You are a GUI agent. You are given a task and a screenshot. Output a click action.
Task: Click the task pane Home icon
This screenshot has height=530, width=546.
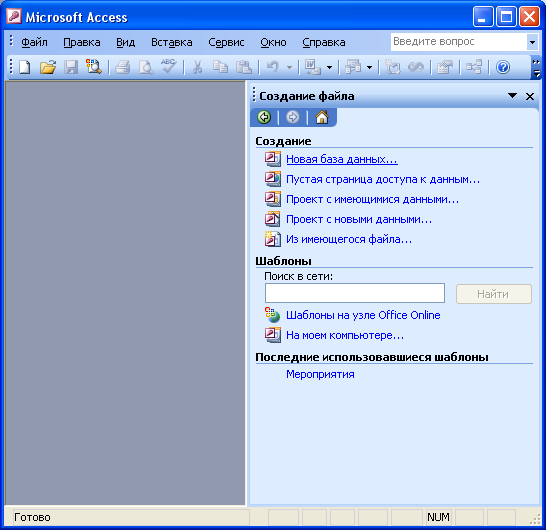322,117
